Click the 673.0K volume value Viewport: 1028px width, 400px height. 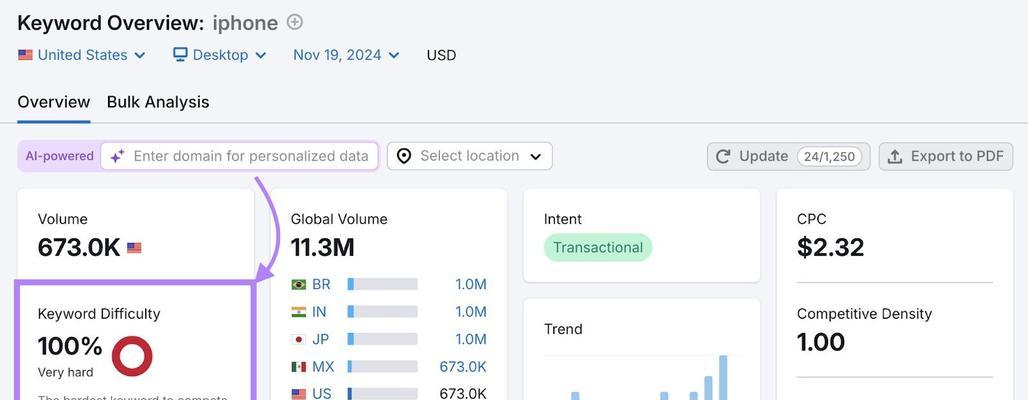79,248
